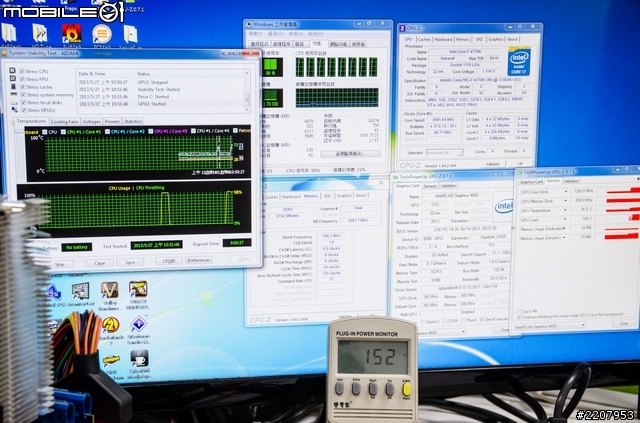
Task: Uncheck the Stress GPU(s) checkbox
Action: 24,110
